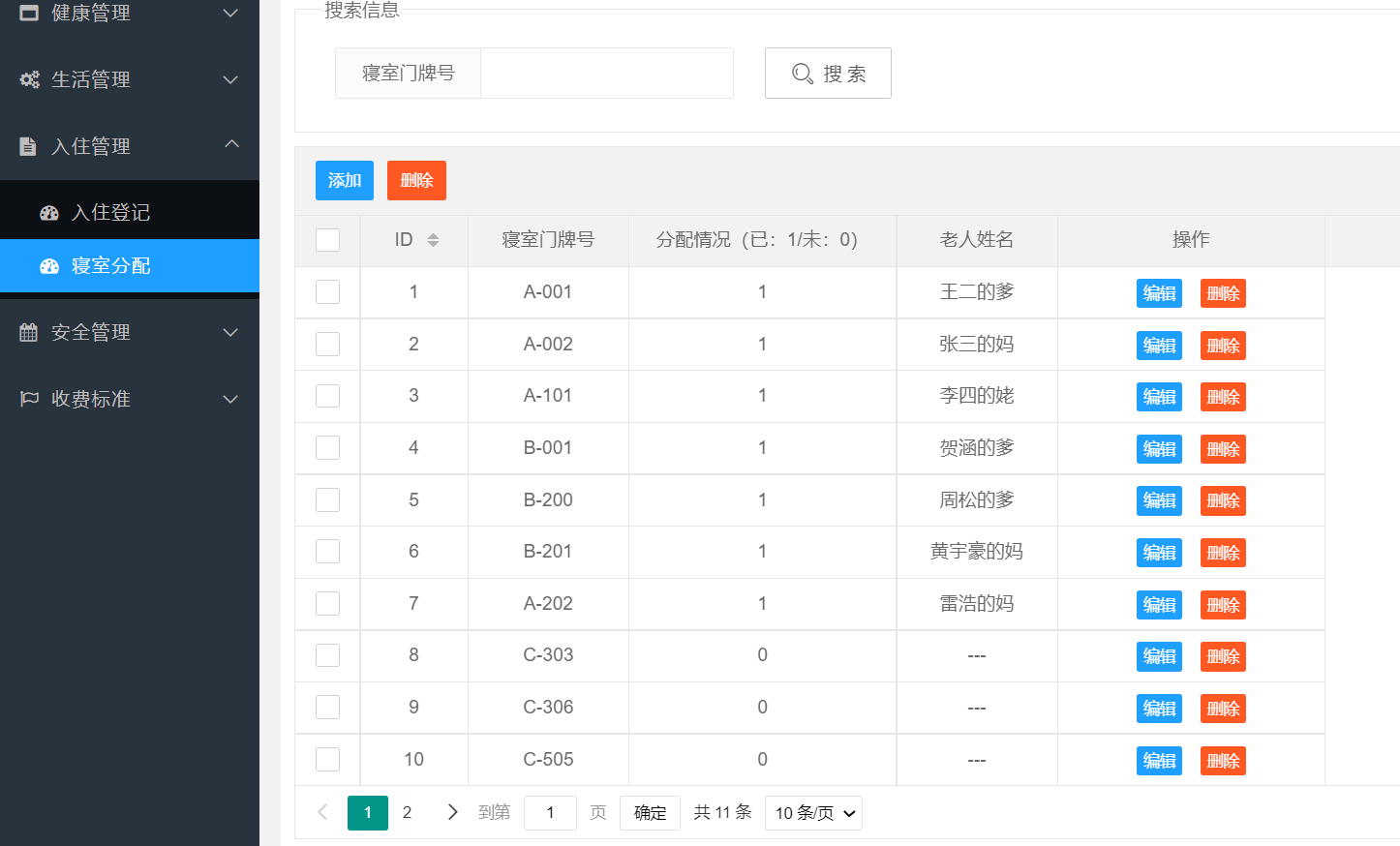Click the gears icon beside 生活管理
Image resolution: width=1400 pixels, height=846 pixels.
pos(29,79)
